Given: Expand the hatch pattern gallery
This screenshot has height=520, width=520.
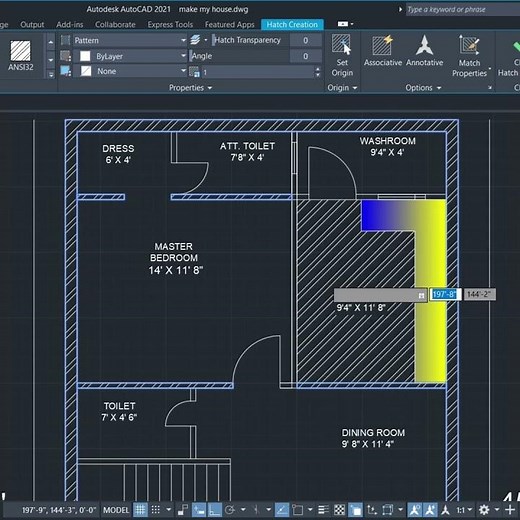Looking at the screenshot, I should [x=51, y=74].
